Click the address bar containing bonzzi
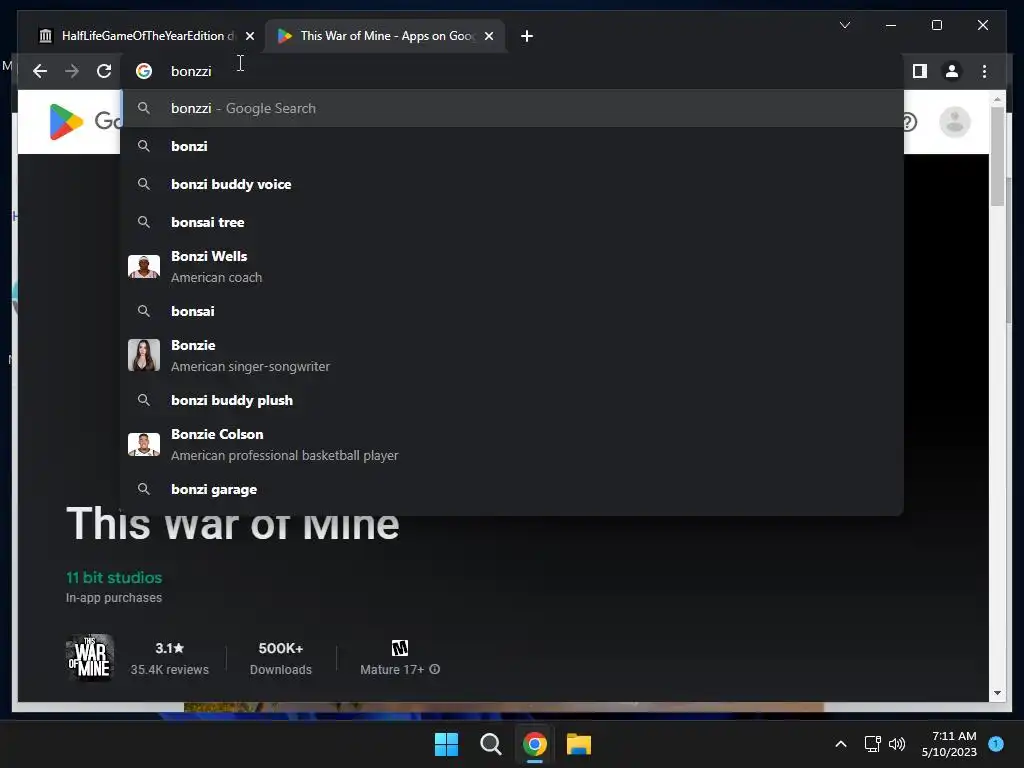 point(513,71)
